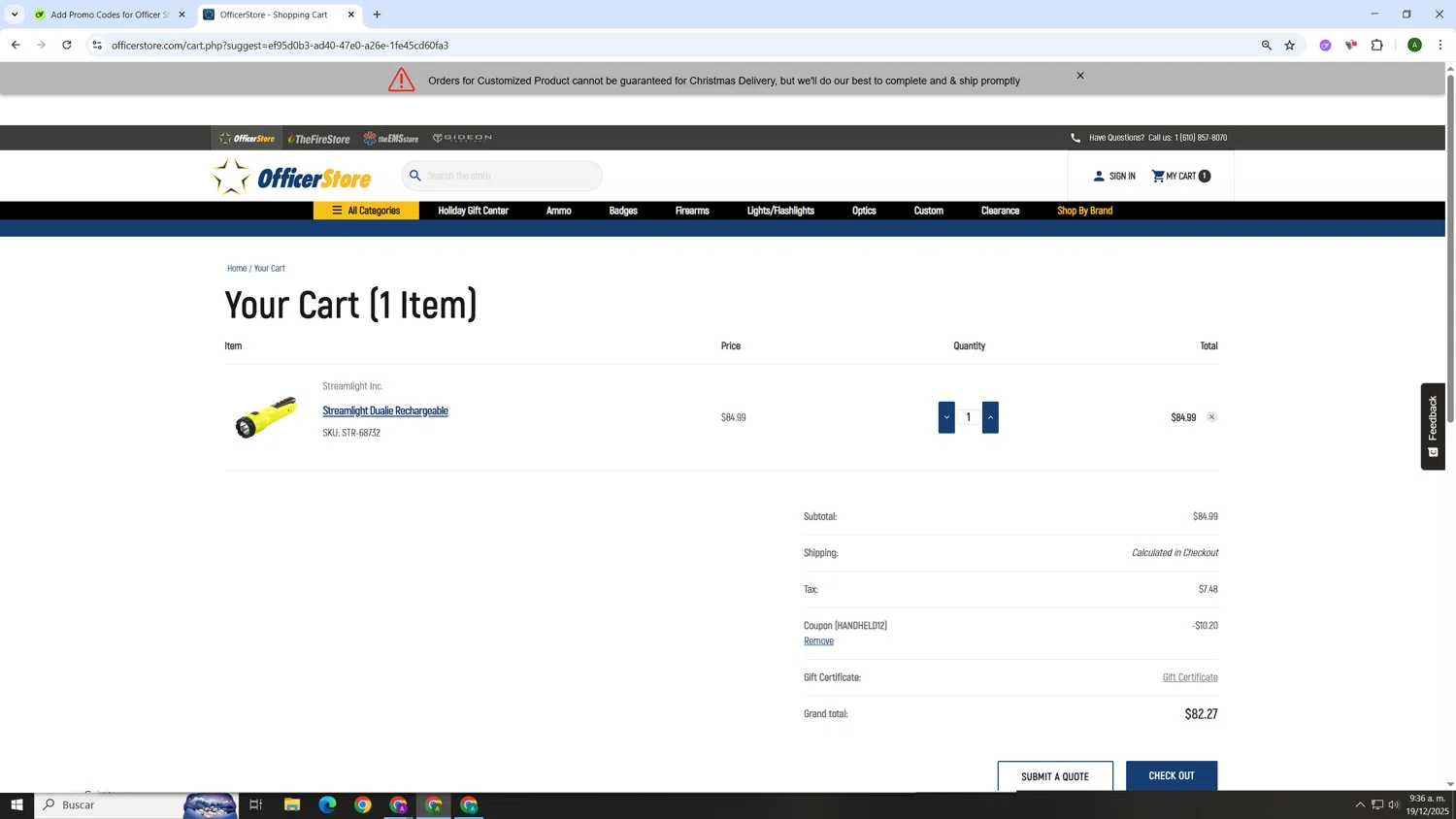Dismiss the Christmas delivery warning banner
This screenshot has width=1456, height=819.
tap(1080, 76)
